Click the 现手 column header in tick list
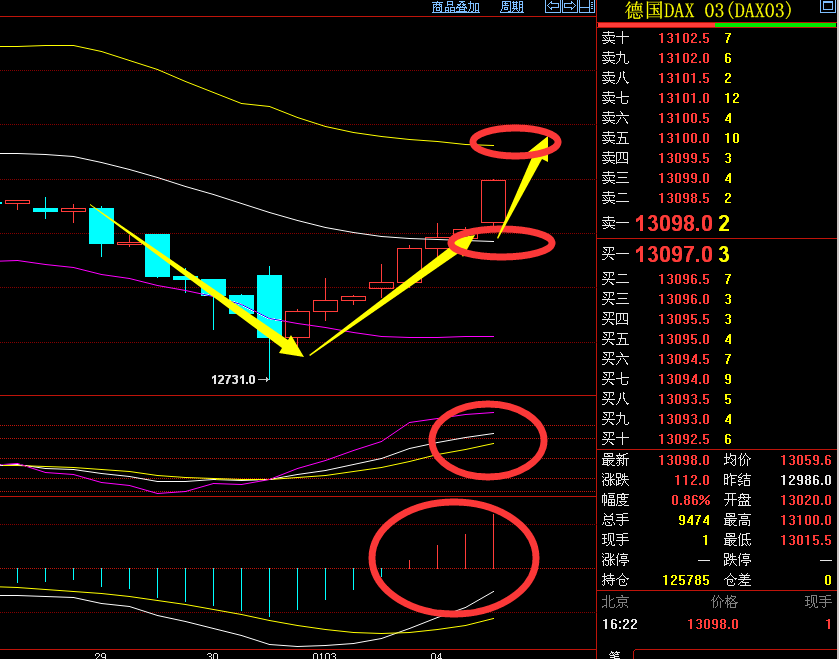The width and height of the screenshot is (839, 659). tap(819, 602)
